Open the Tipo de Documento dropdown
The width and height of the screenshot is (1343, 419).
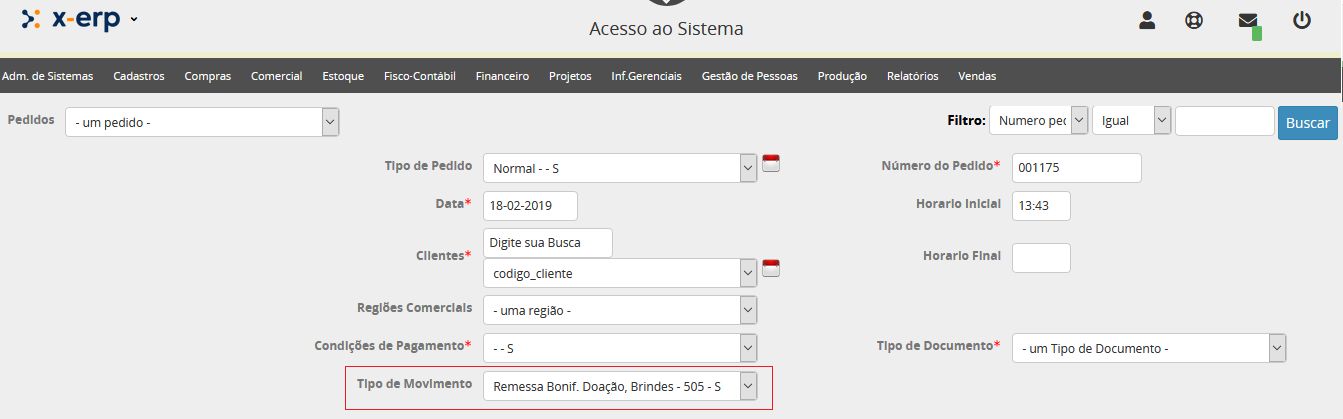(x=1149, y=348)
